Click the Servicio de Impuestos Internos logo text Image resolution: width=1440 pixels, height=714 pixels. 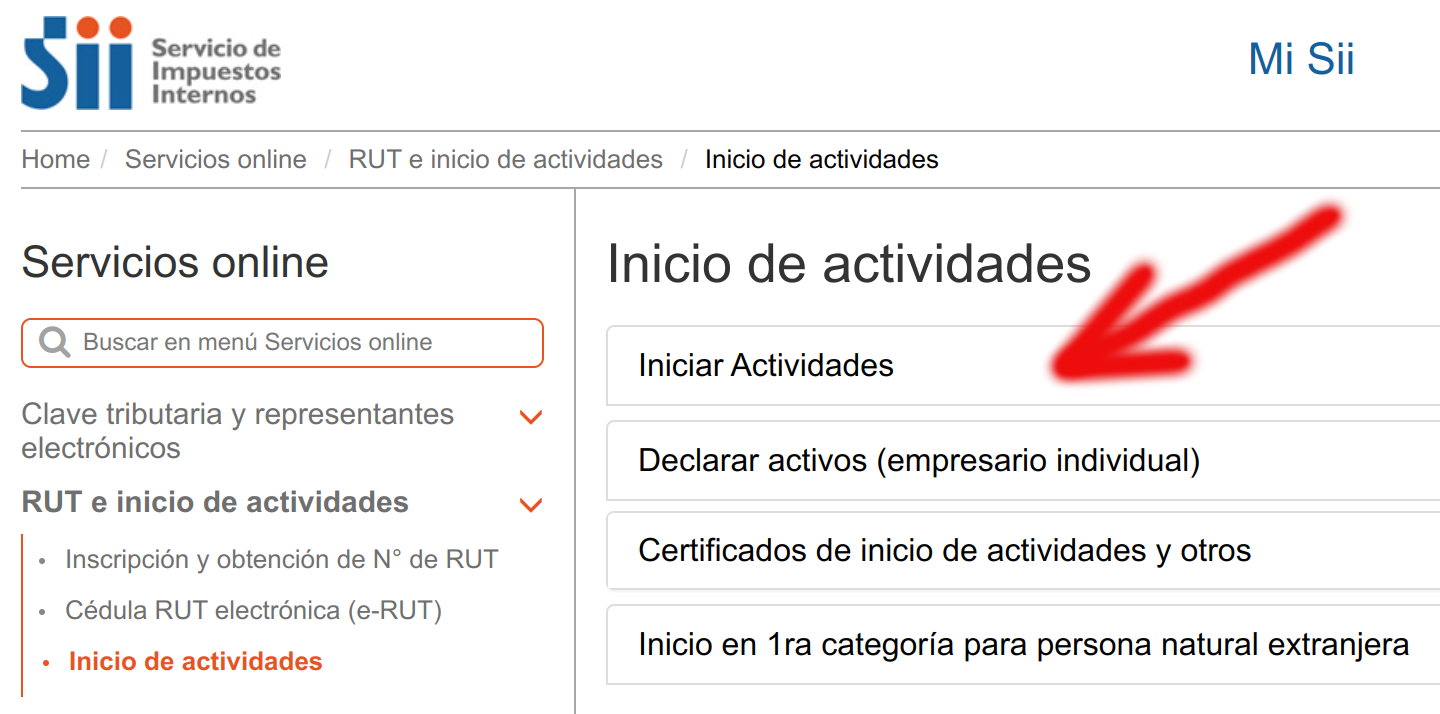coord(215,72)
